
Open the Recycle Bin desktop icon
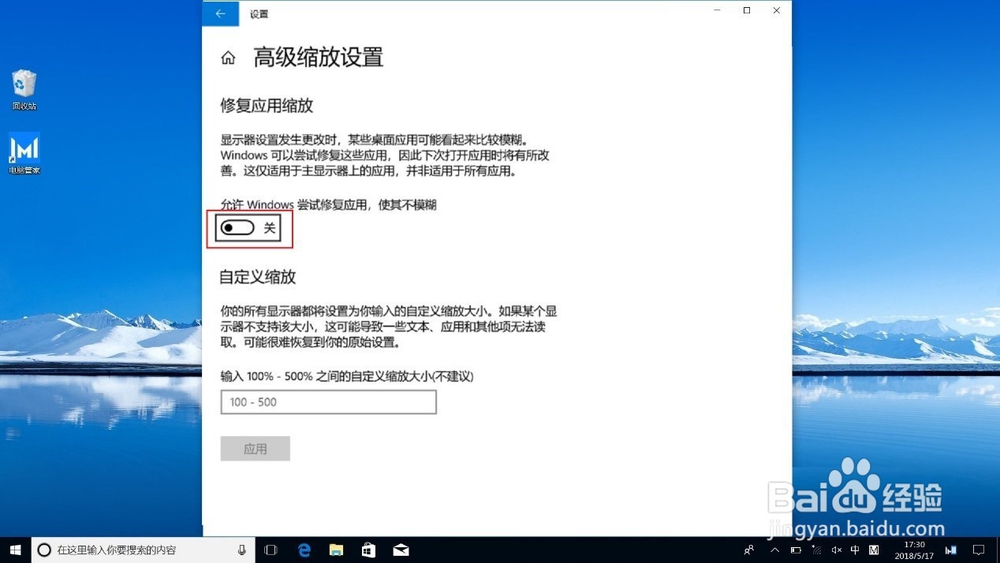tap(24, 90)
